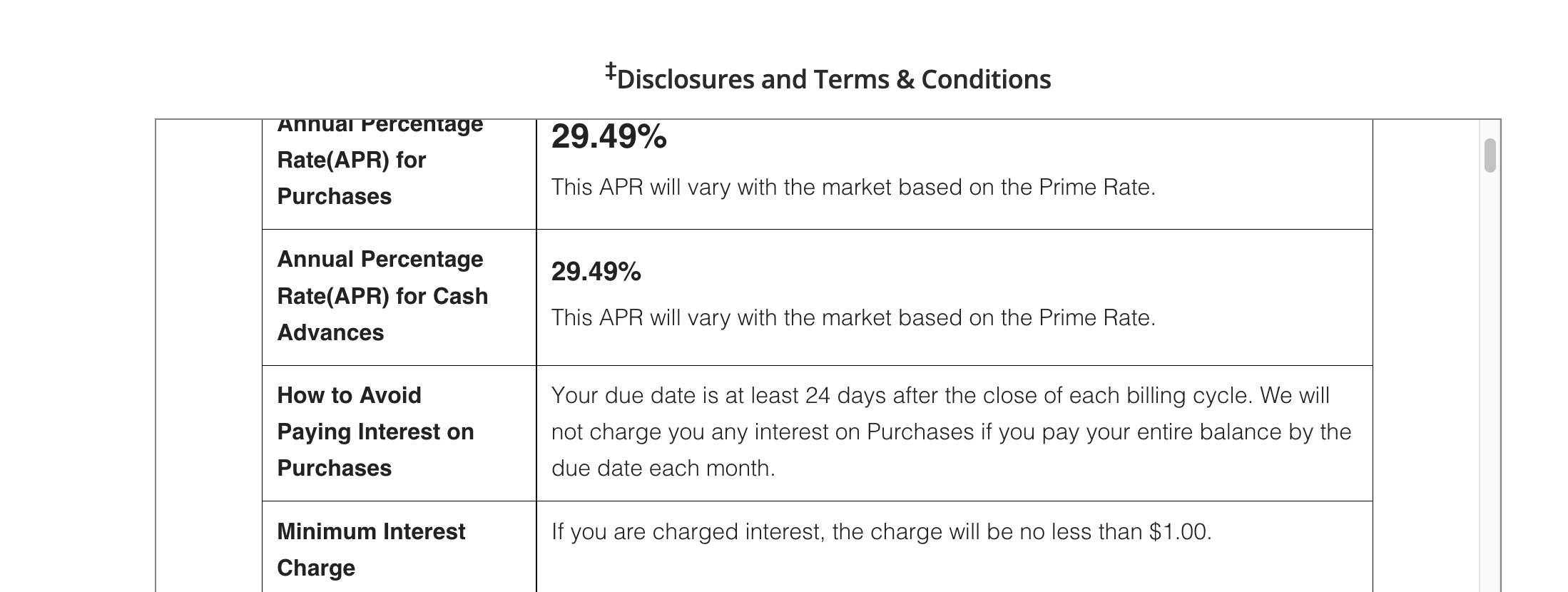Image resolution: width=1568 pixels, height=592 pixels.
Task: Click the 29.49% cash advances APR value
Action: [x=596, y=272]
